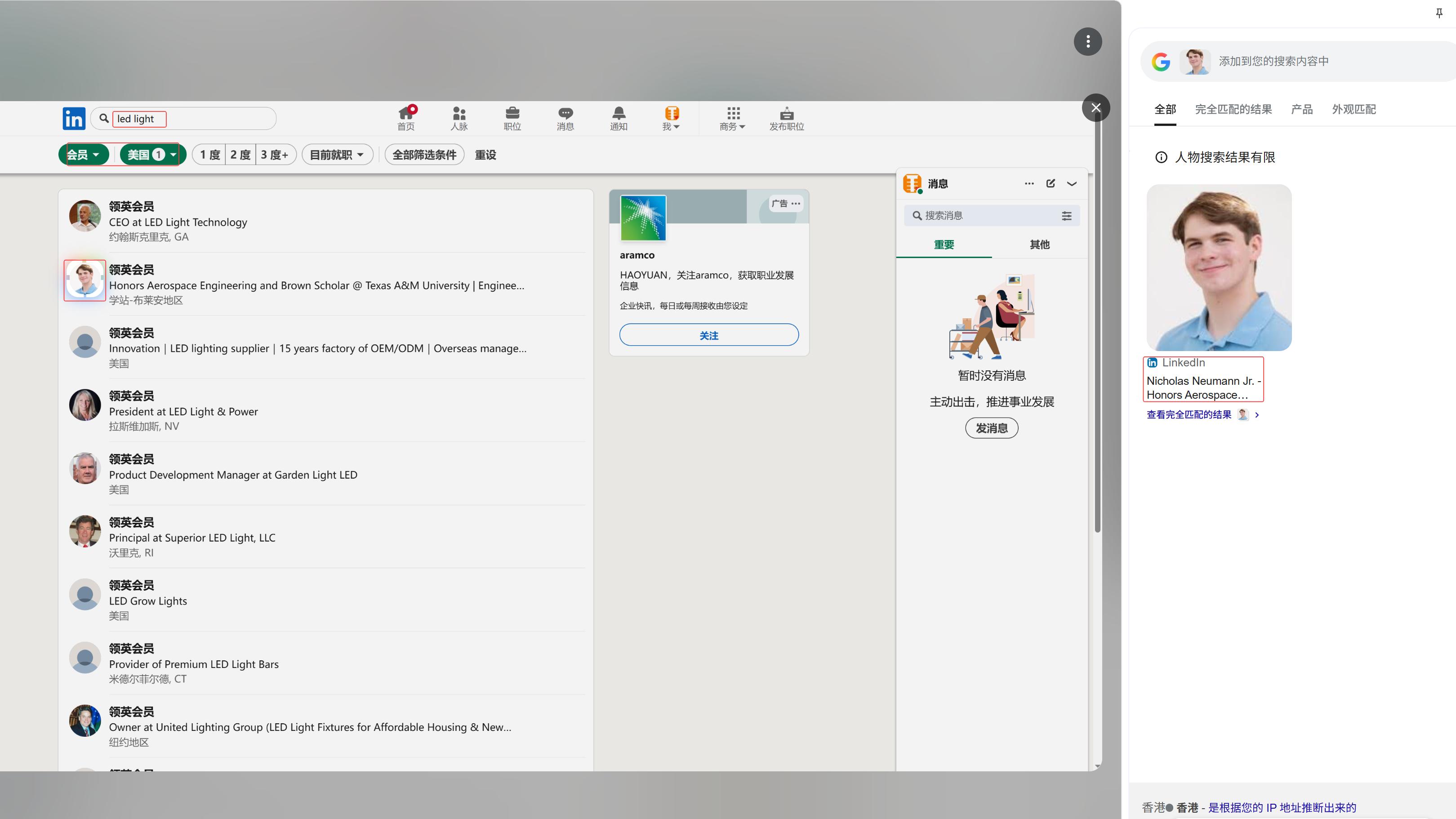Toggle the 2 度 connection filter
The height and width of the screenshot is (819, 1456).
[x=240, y=155]
